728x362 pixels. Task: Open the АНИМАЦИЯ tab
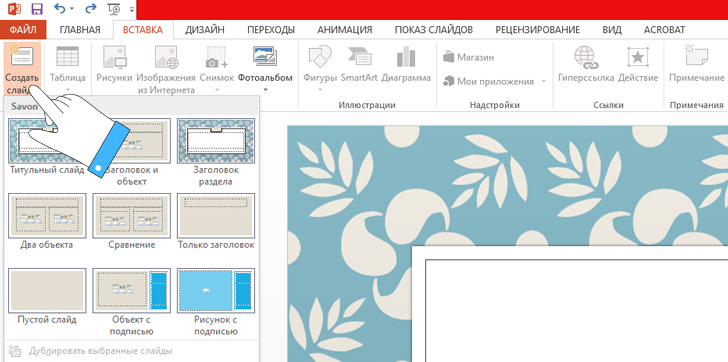(344, 30)
